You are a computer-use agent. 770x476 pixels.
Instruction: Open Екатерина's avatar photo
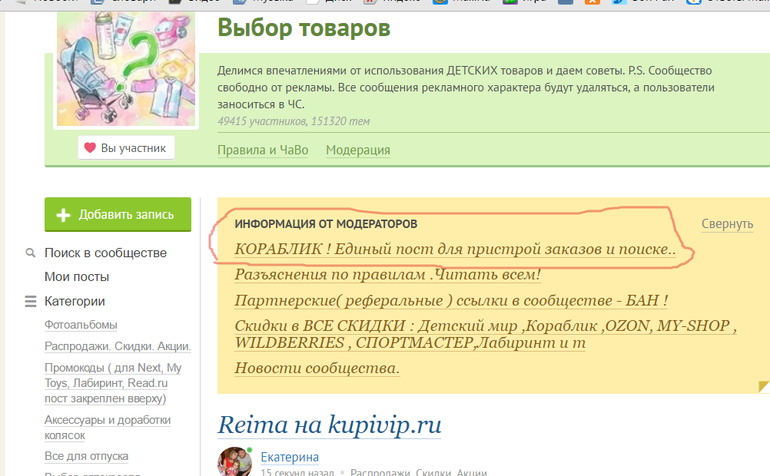pyautogui.click(x=233, y=461)
